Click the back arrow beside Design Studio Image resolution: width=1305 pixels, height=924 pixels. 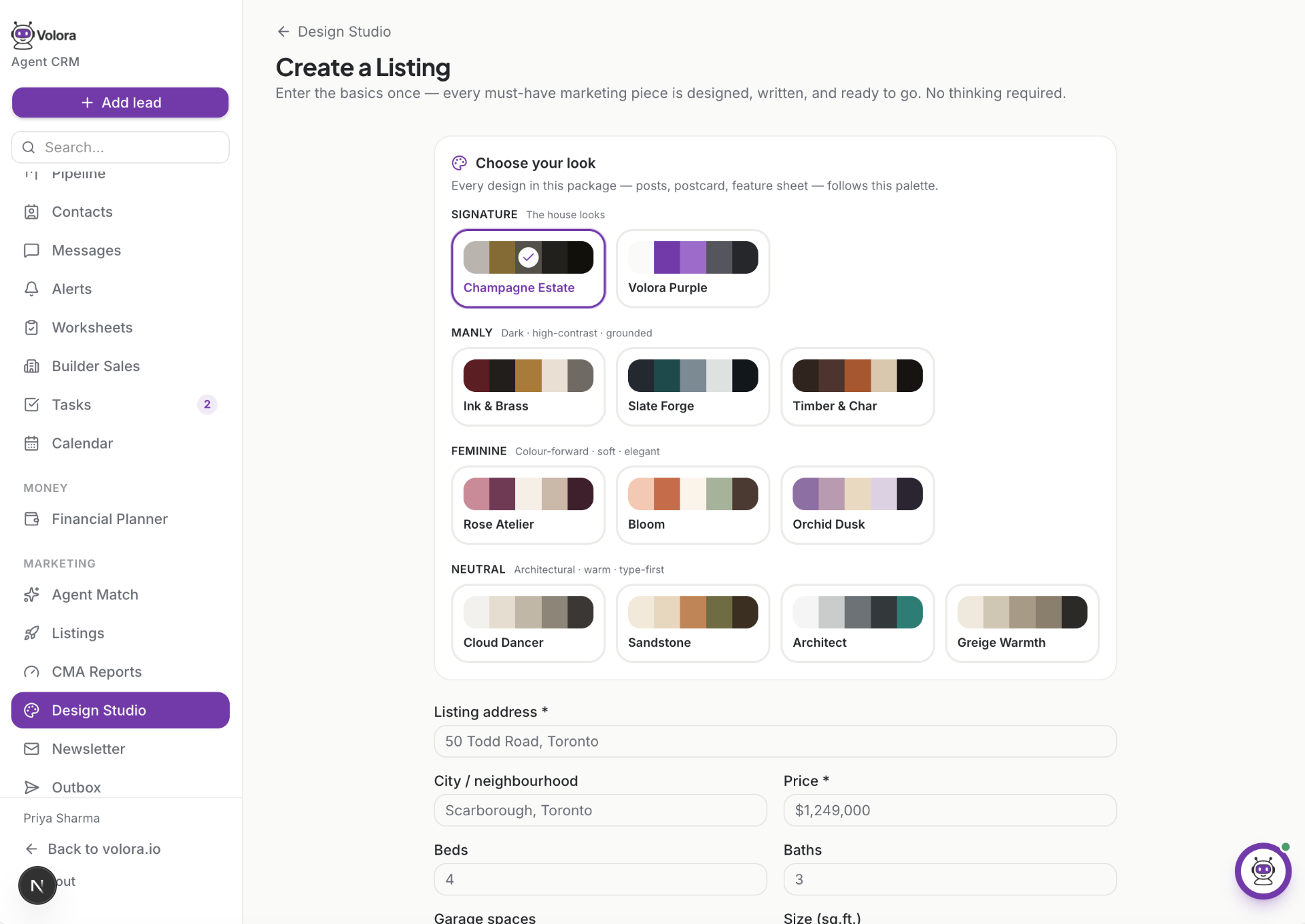(283, 32)
